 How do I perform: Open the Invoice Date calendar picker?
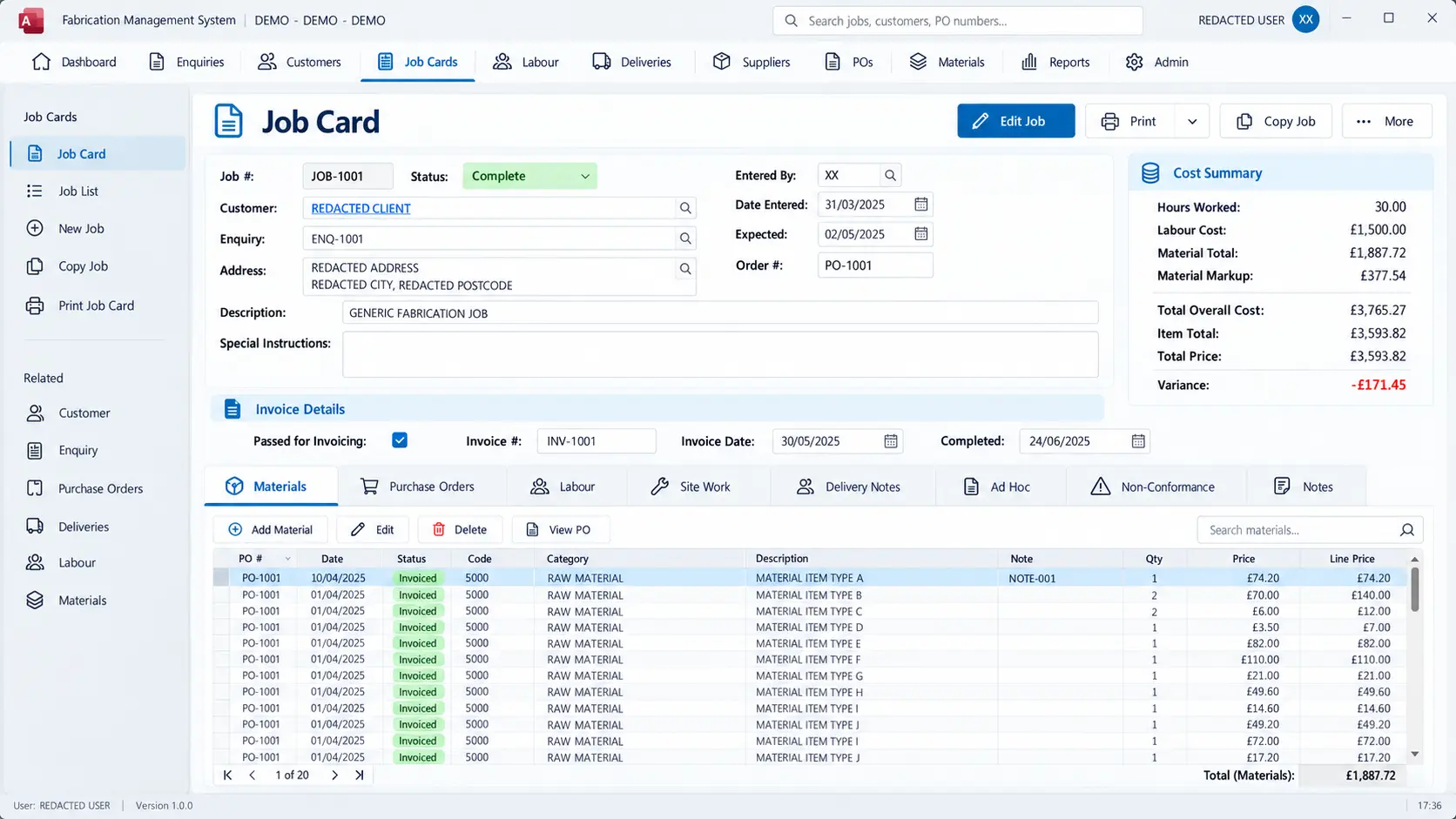(891, 441)
